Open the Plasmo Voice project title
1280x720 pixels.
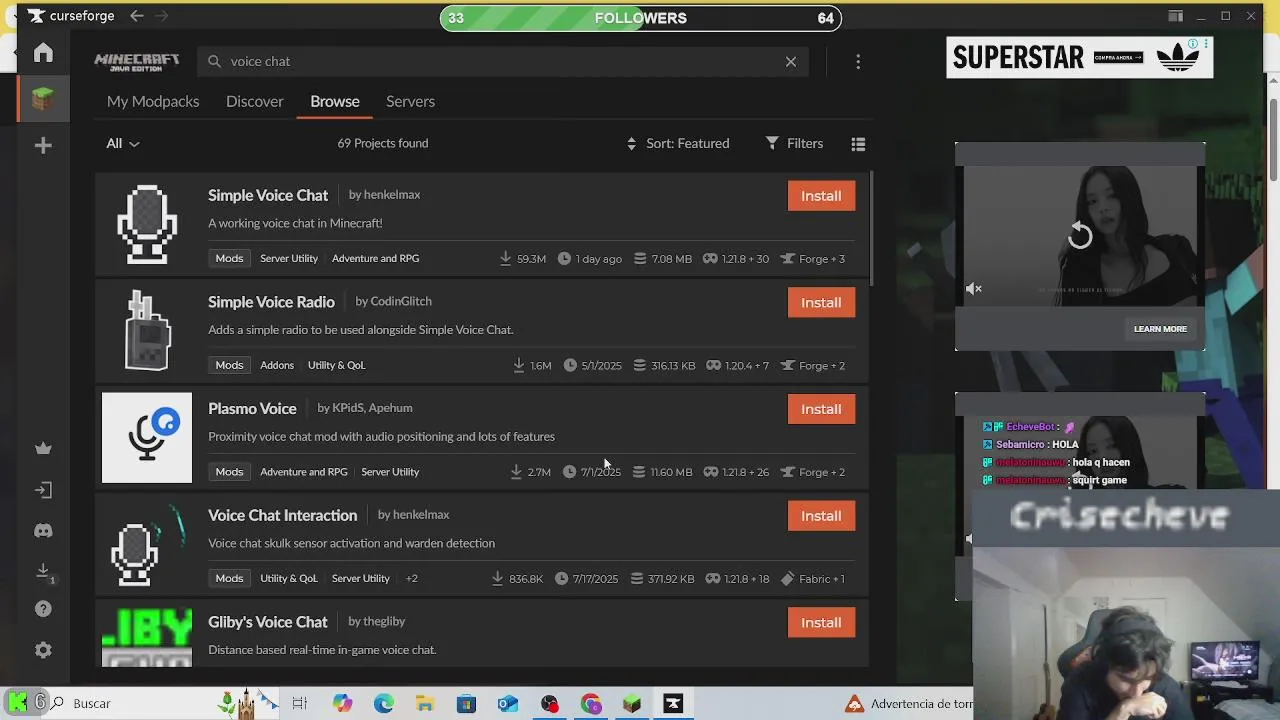pyautogui.click(x=252, y=409)
